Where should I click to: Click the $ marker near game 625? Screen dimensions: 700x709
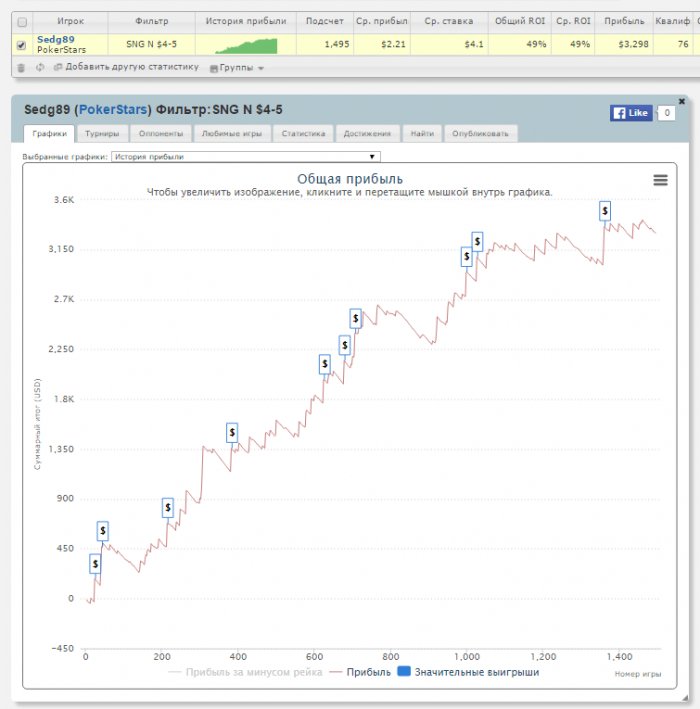[x=325, y=364]
